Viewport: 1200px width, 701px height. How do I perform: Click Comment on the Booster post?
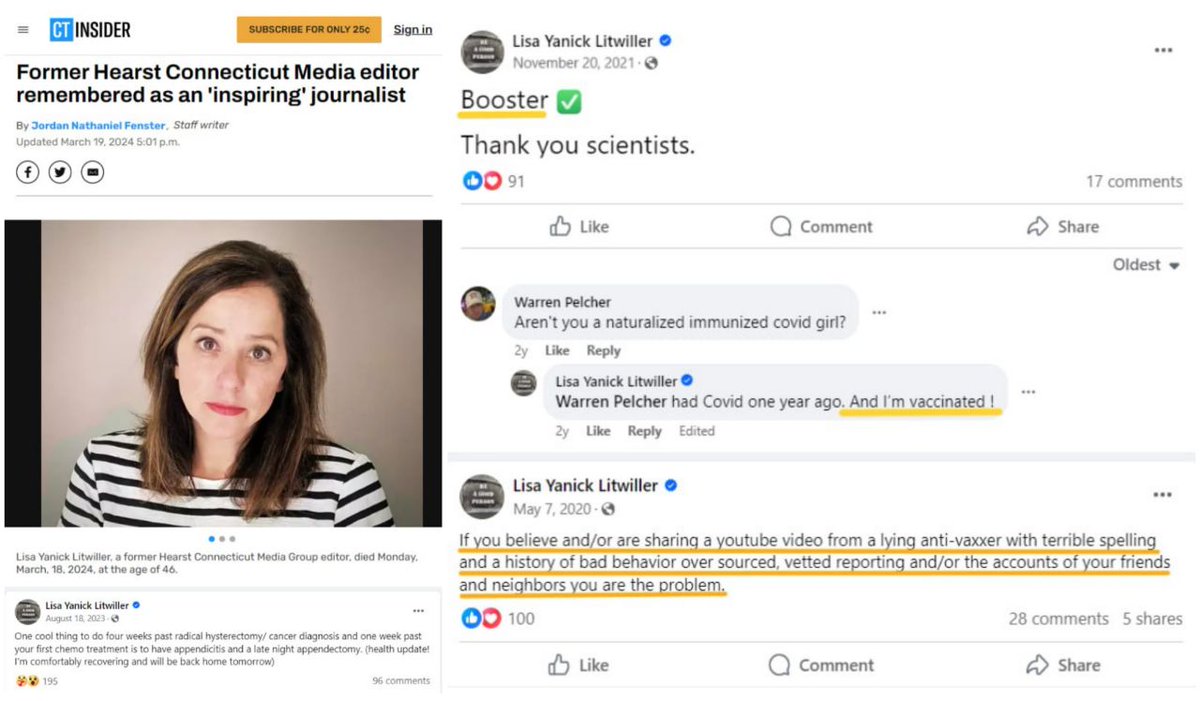(821, 227)
